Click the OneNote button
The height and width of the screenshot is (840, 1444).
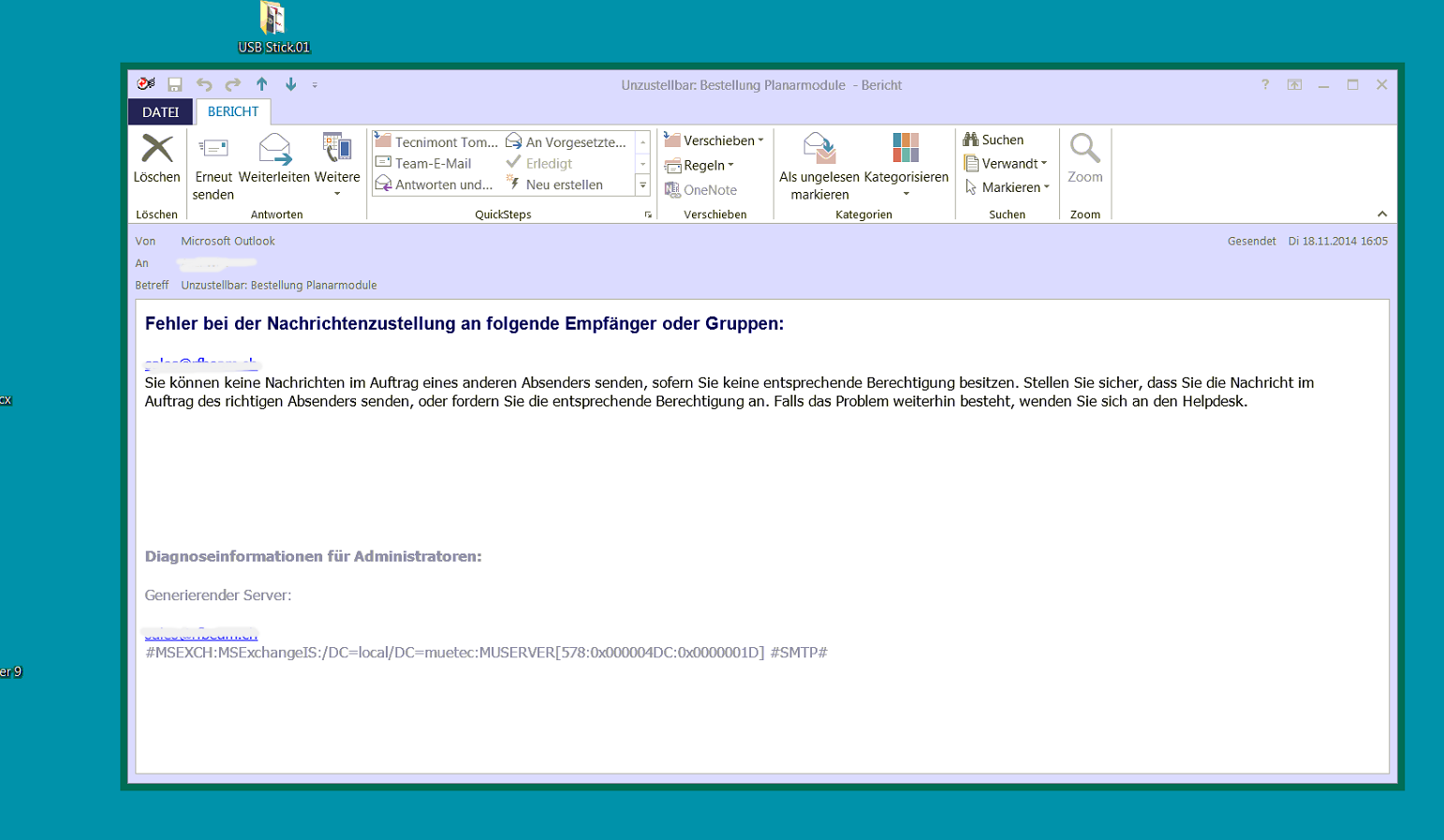700,190
